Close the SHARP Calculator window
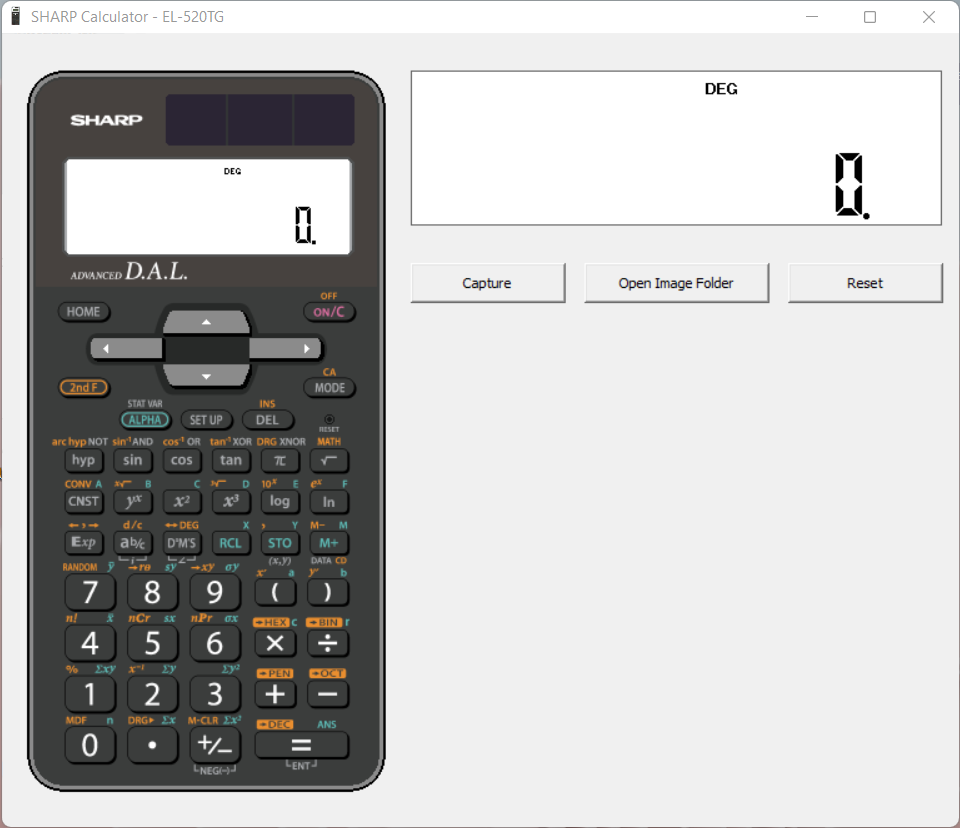Viewport: 960px width, 828px height. [928, 17]
